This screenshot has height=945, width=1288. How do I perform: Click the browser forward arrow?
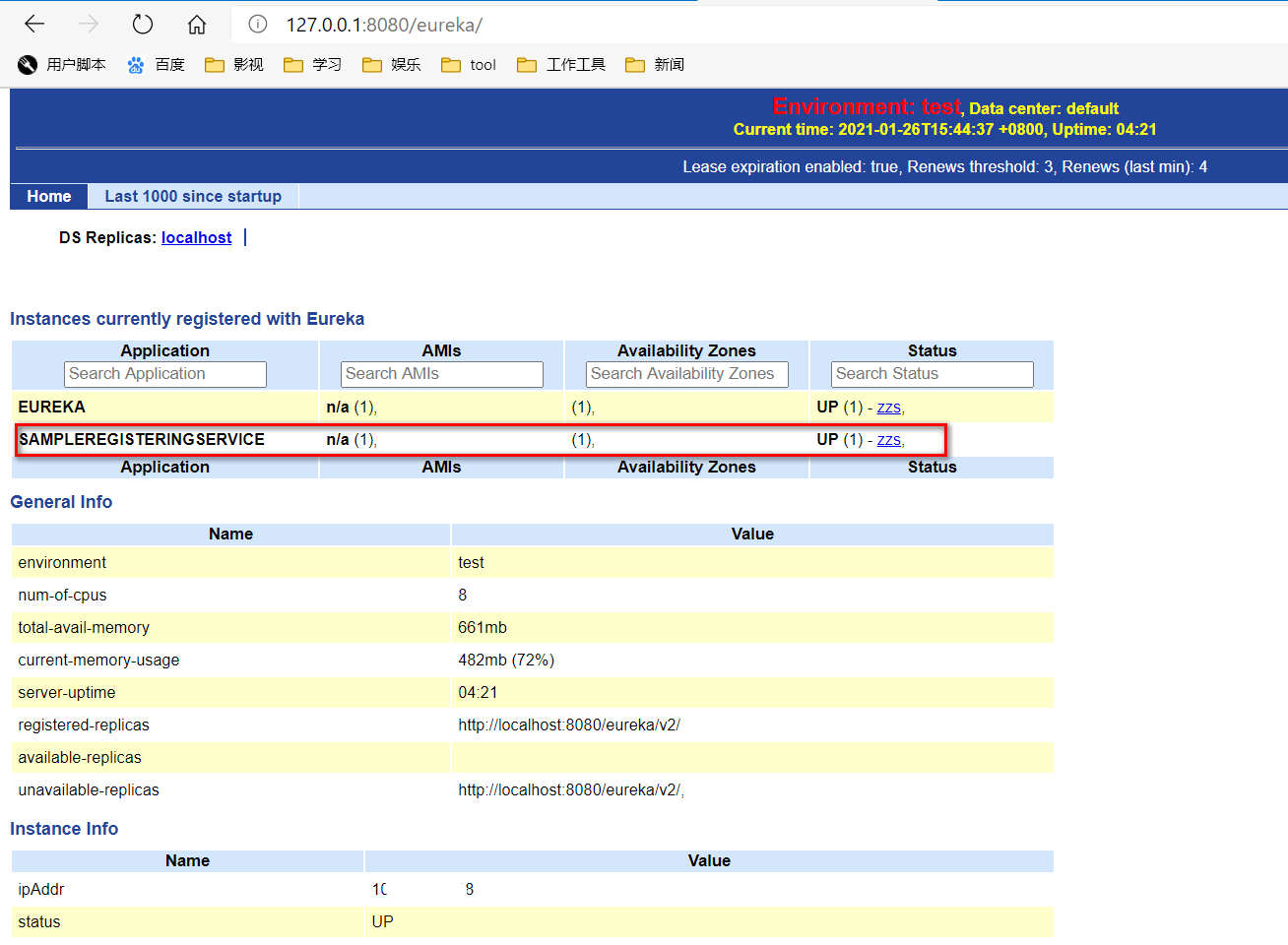pos(89,25)
